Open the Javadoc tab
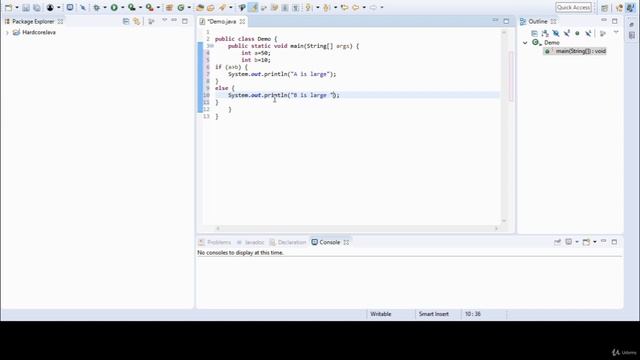The width and height of the screenshot is (640, 360). pos(250,242)
